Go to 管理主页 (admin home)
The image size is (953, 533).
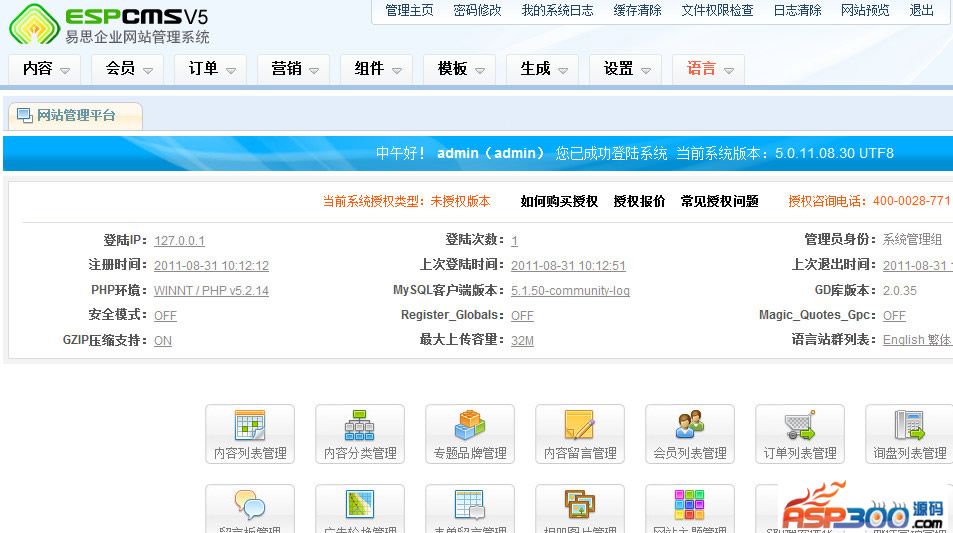click(409, 10)
